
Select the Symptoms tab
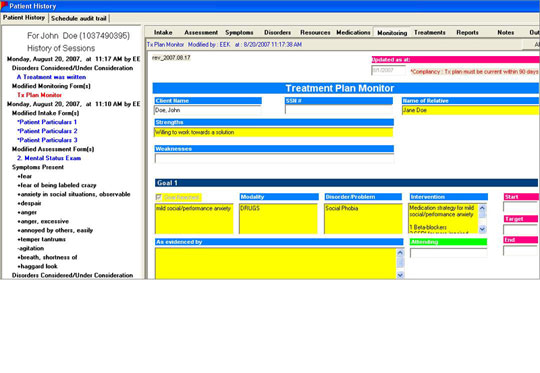pyautogui.click(x=239, y=32)
